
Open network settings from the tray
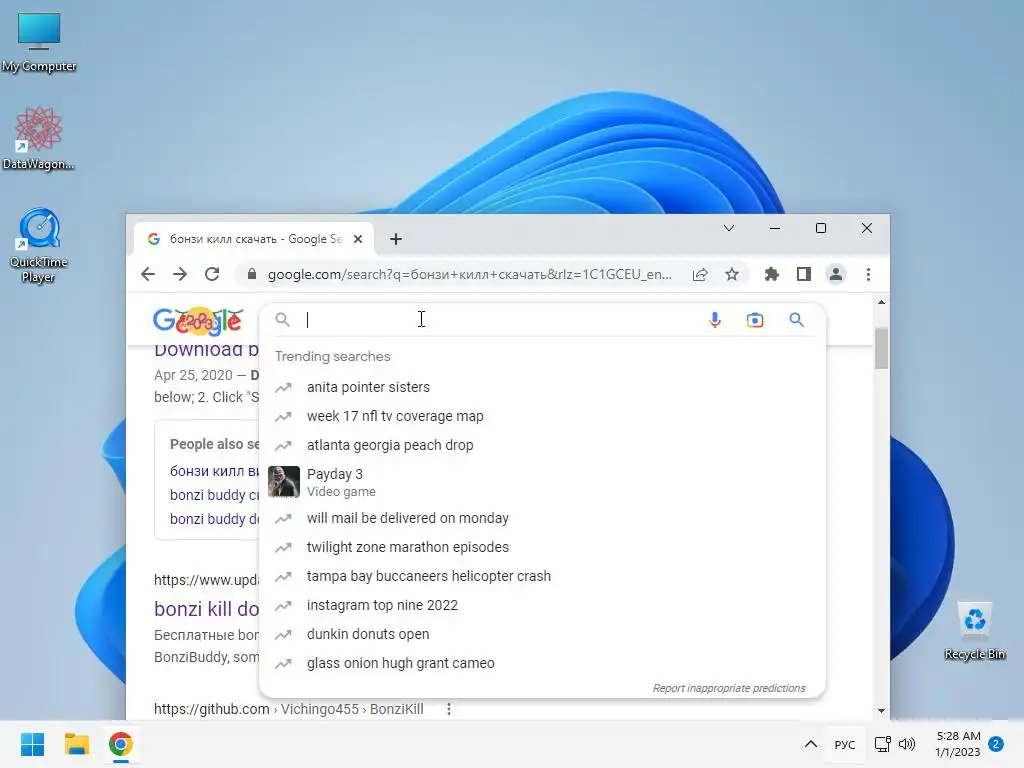click(x=882, y=744)
